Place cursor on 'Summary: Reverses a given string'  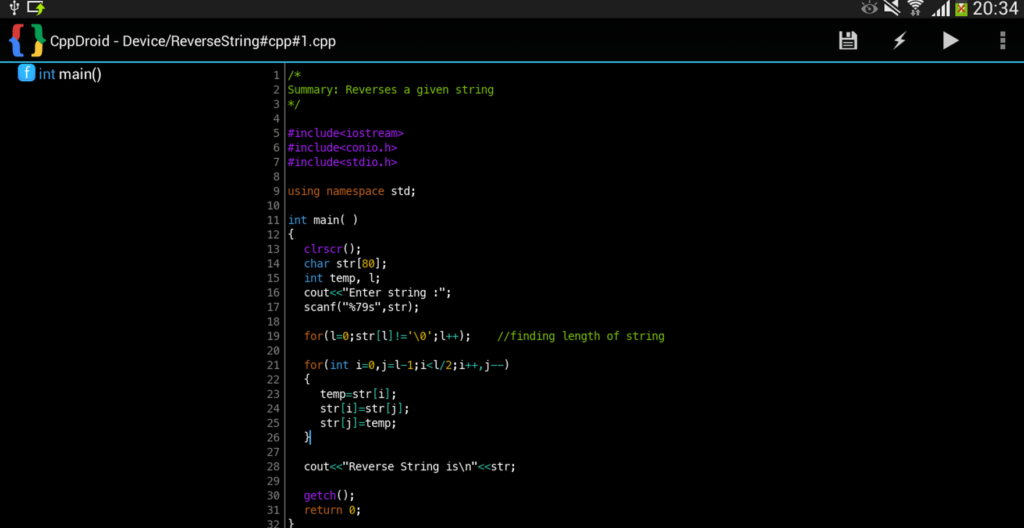click(391, 90)
